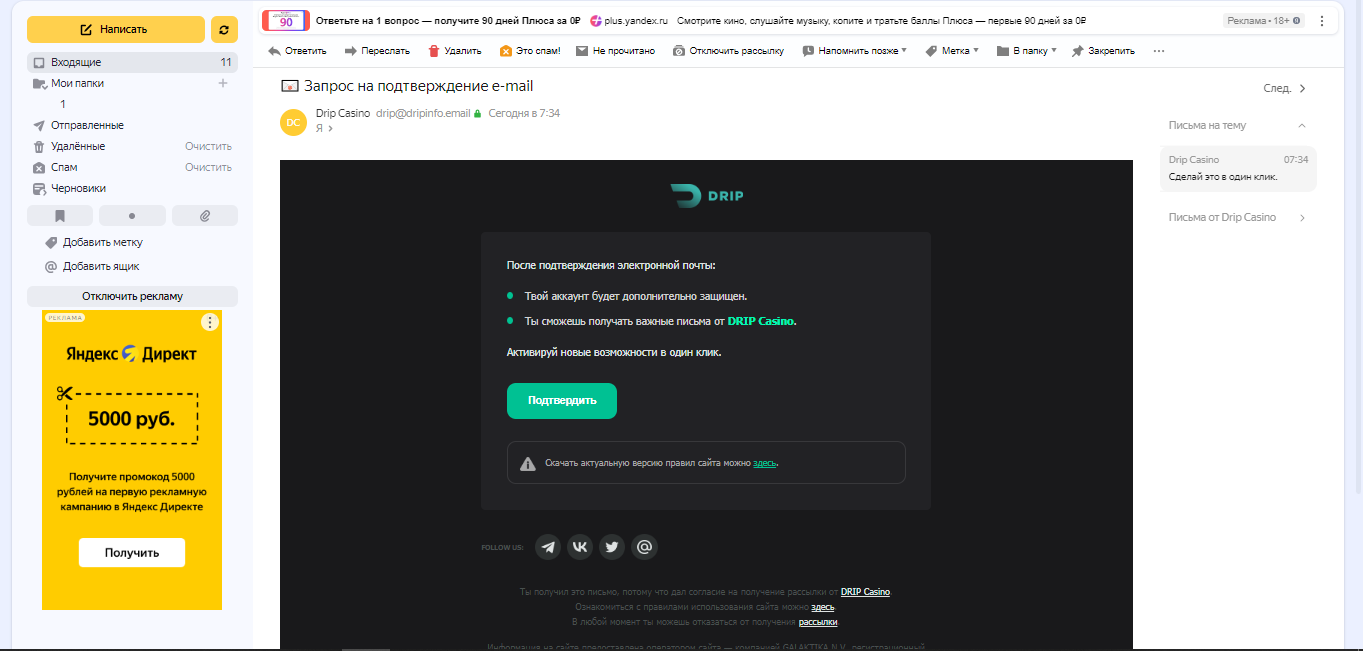Open the Напомнить позже dropdown

click(854, 51)
